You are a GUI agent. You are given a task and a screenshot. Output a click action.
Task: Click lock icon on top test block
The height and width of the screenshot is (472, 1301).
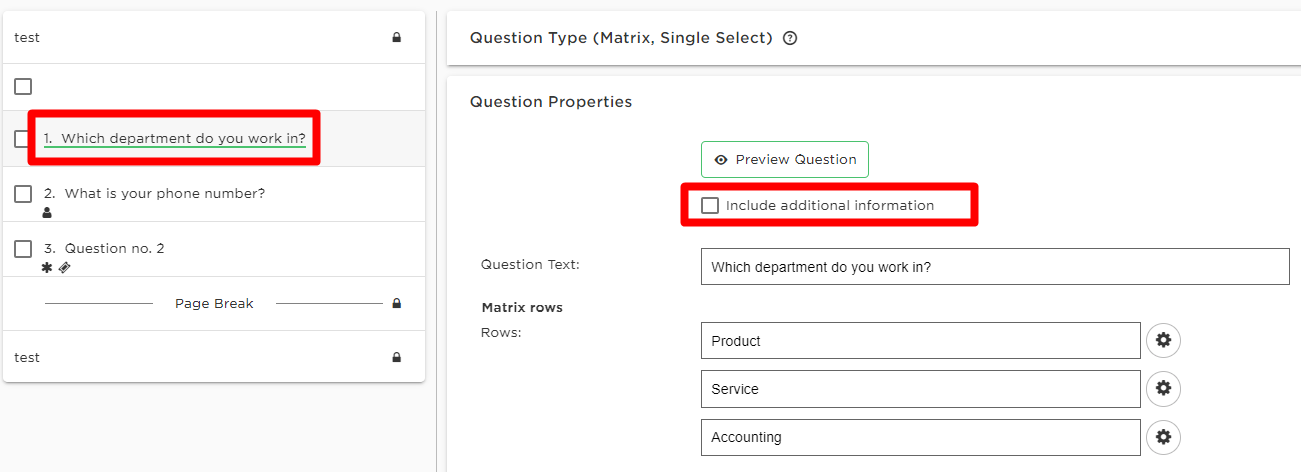coord(397,38)
